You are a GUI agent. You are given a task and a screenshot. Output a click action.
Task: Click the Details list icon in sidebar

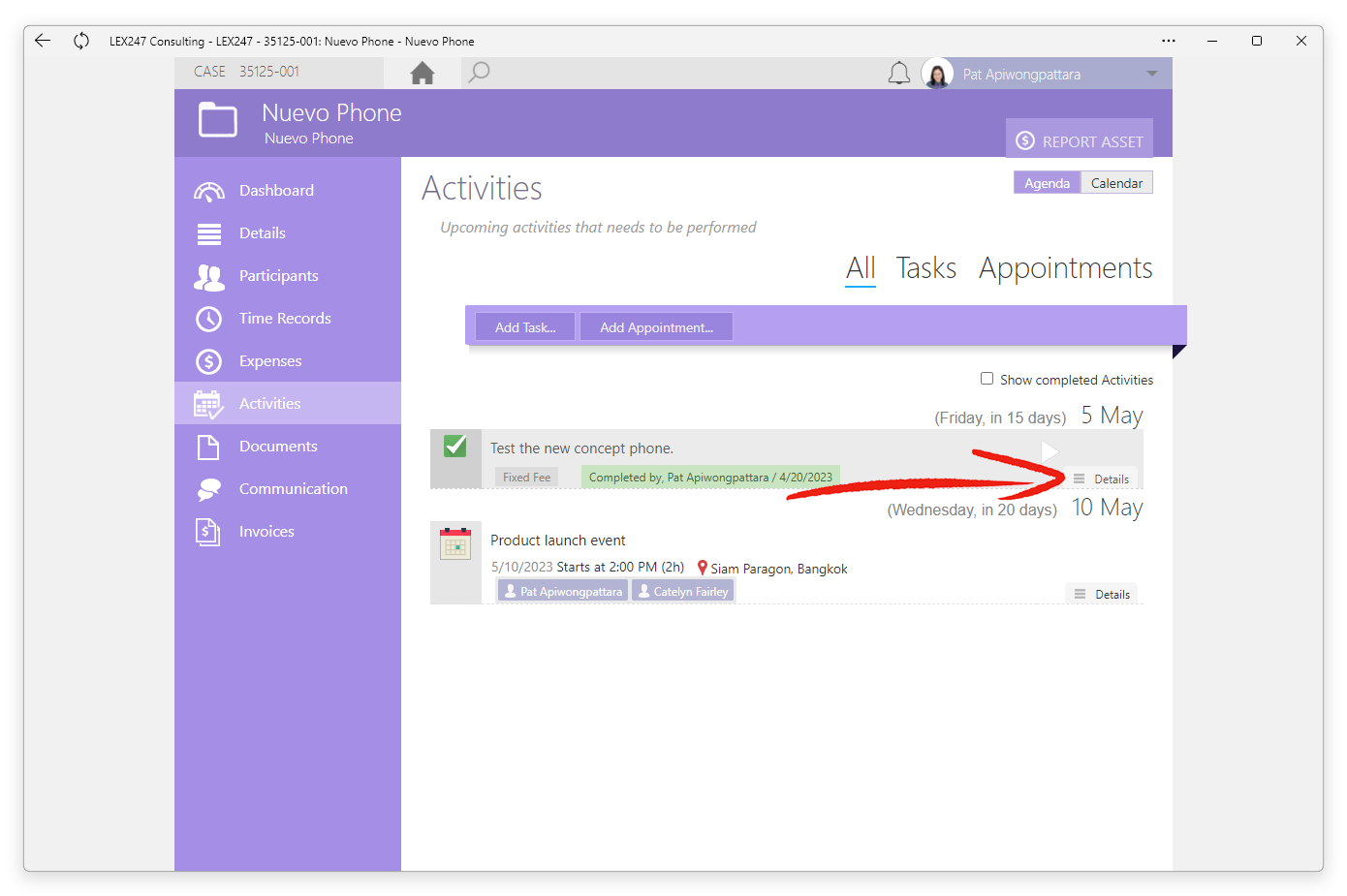click(209, 233)
